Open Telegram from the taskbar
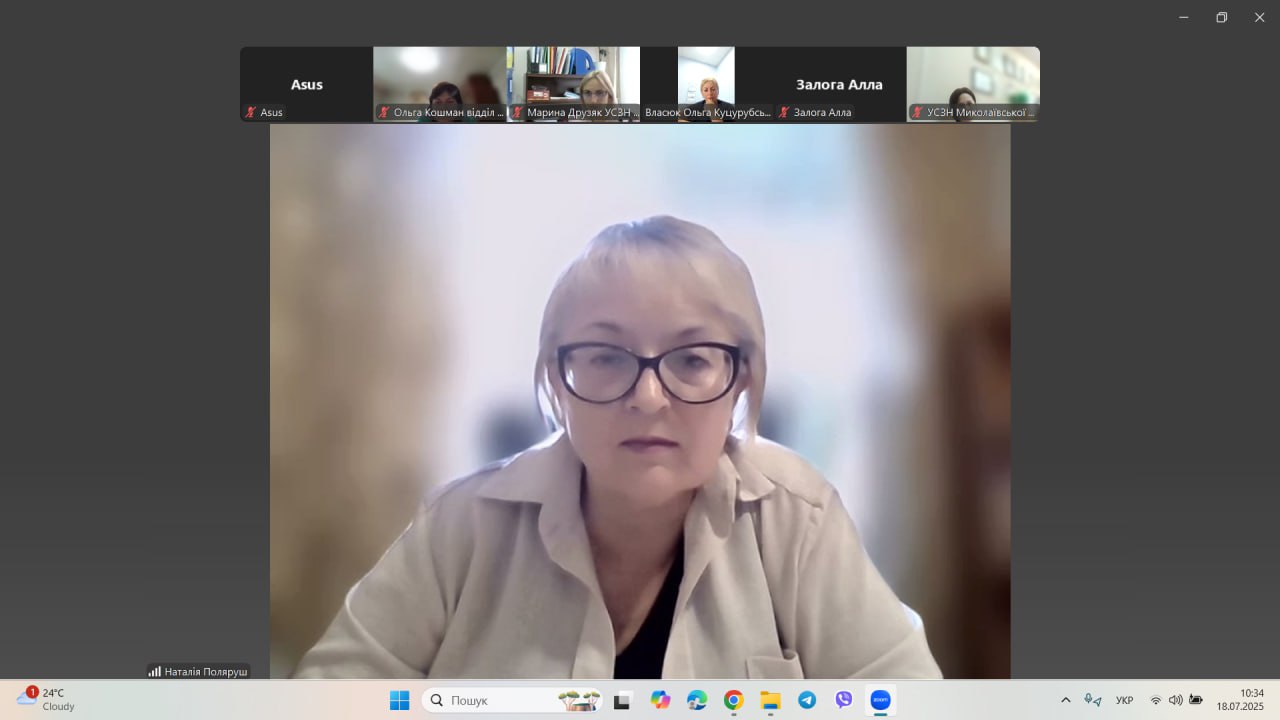 pos(807,700)
